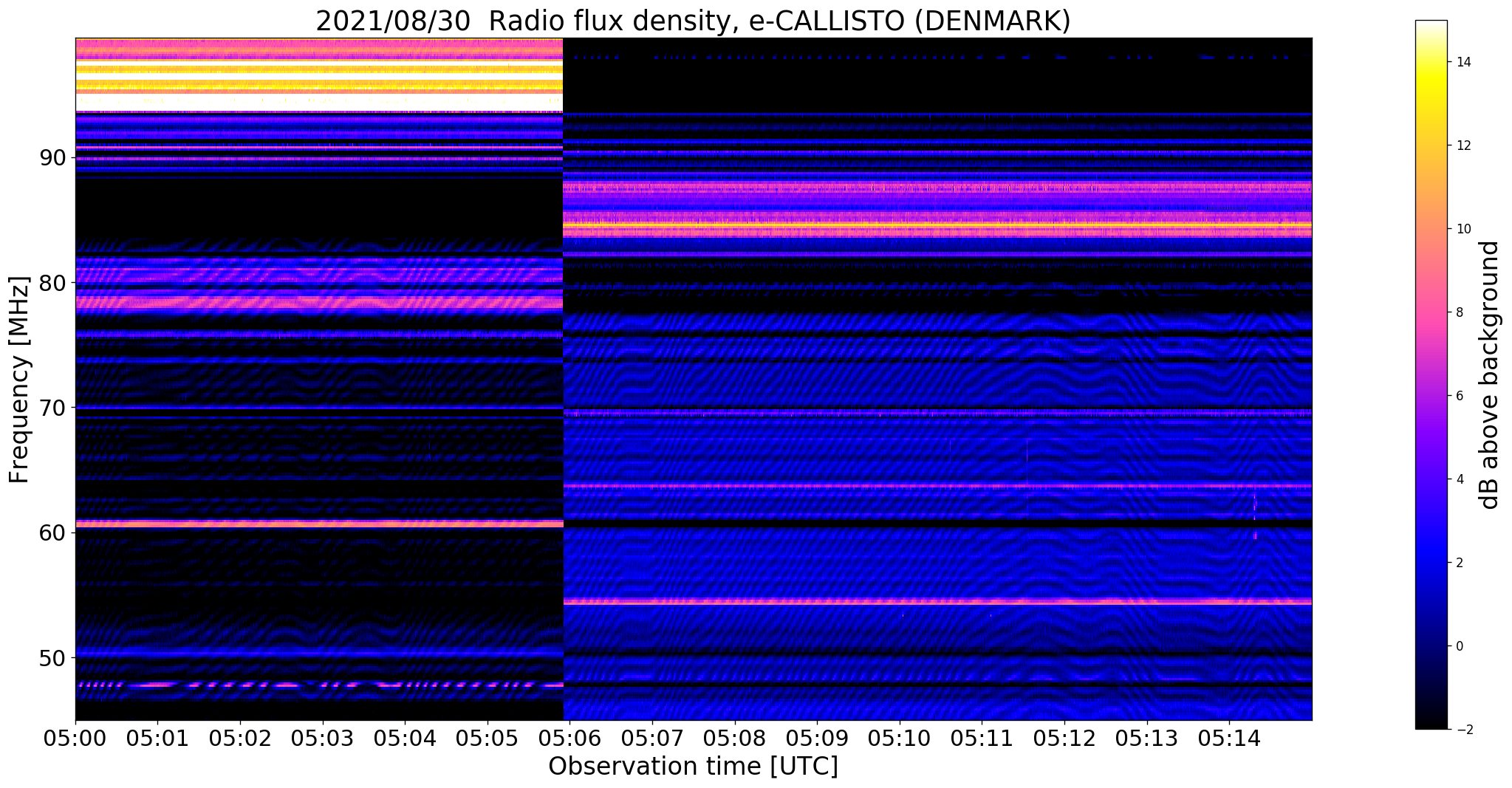Select the 05:13 time tick label
Viewport: 1512px width, 788px height.
(x=1147, y=738)
